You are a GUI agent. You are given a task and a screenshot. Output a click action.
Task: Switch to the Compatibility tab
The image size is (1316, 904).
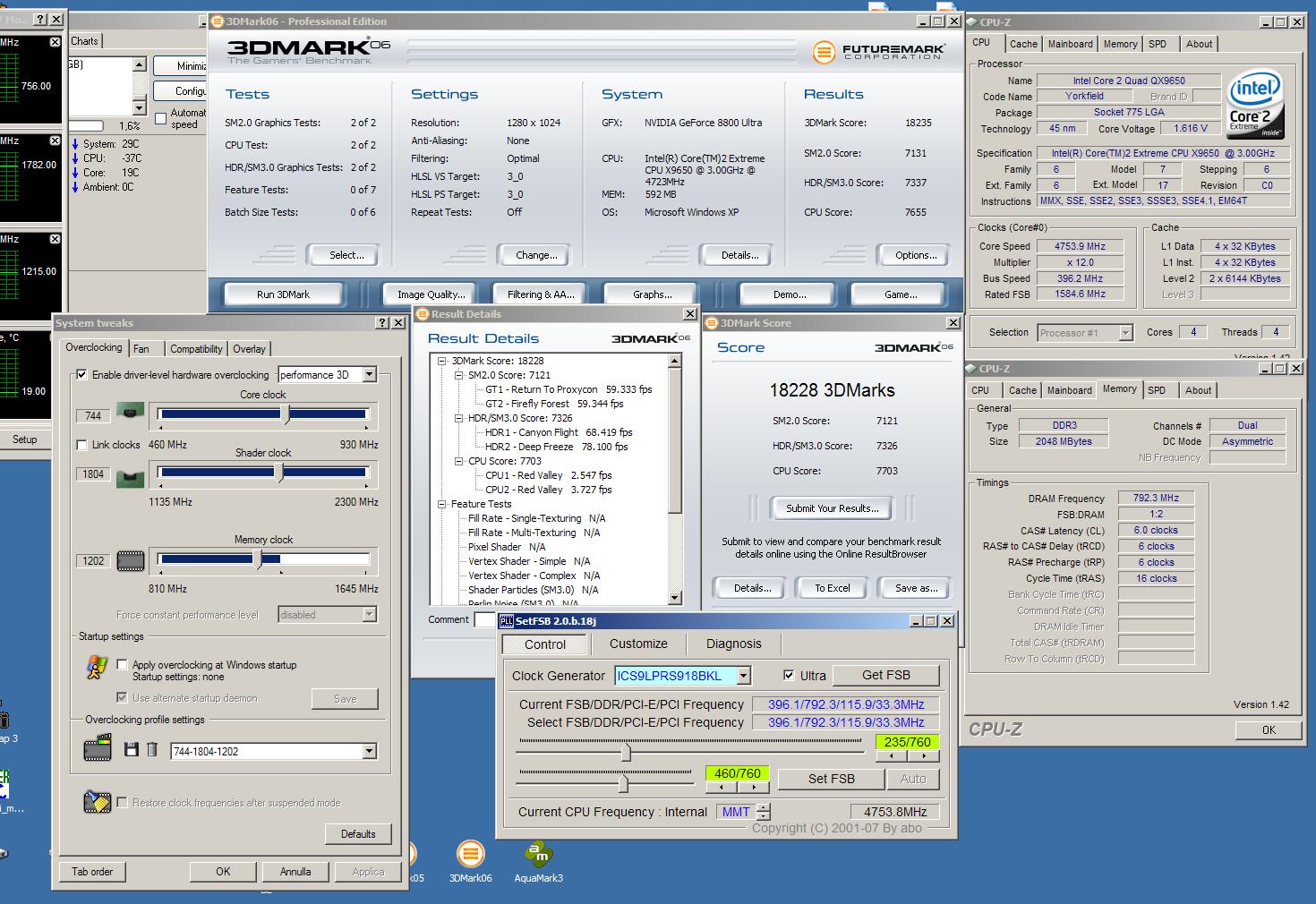[196, 349]
